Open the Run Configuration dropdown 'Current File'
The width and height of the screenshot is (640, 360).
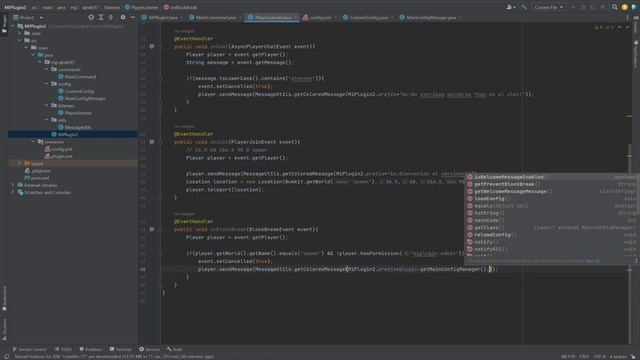(x=549, y=7)
